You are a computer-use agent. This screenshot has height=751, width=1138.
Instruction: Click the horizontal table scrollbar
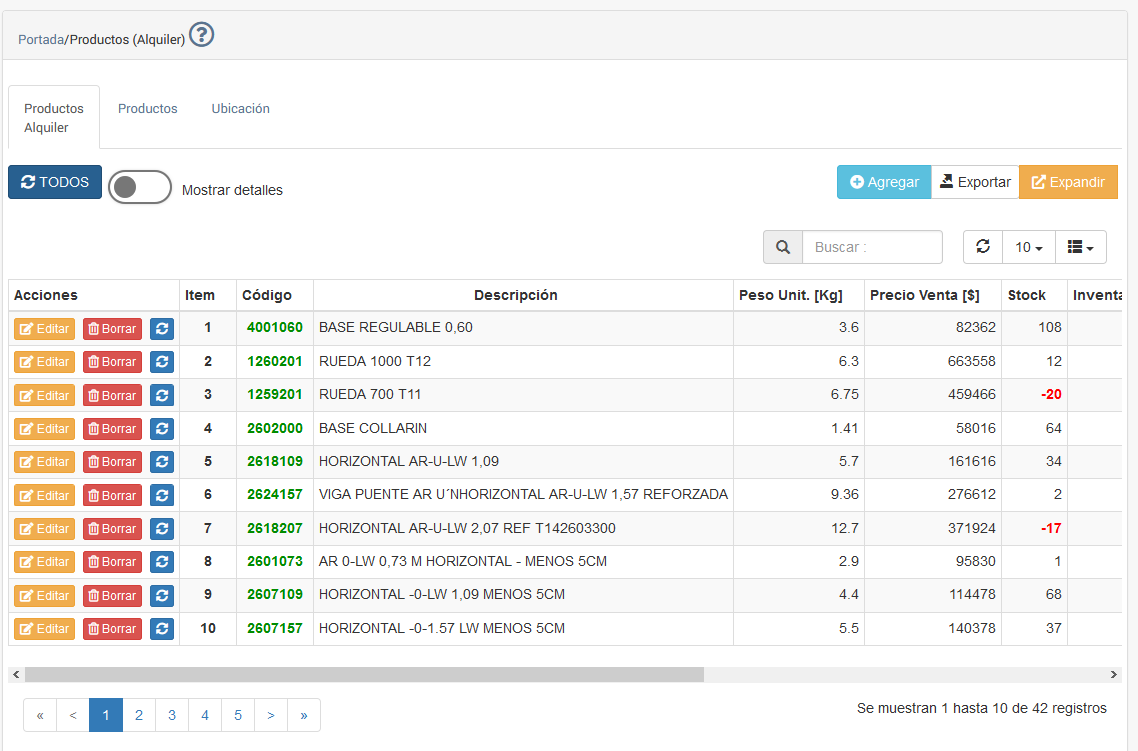364,675
